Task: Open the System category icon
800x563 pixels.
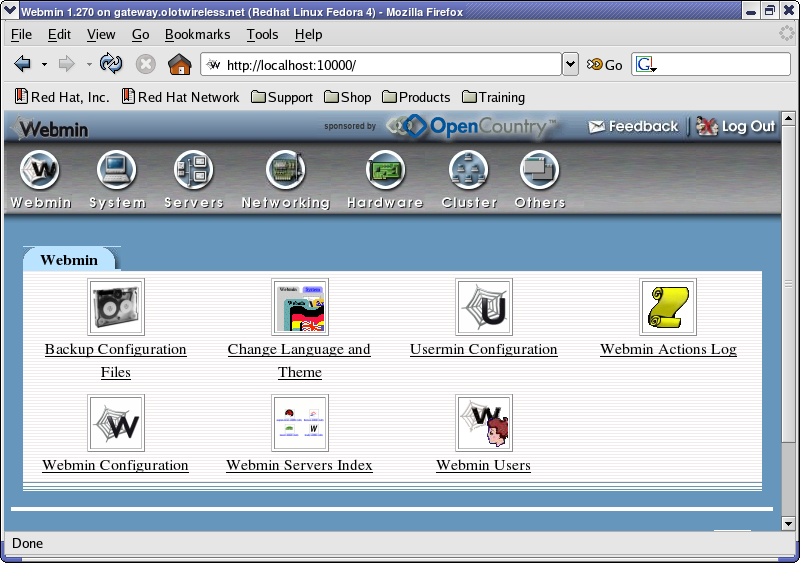Action: point(117,169)
